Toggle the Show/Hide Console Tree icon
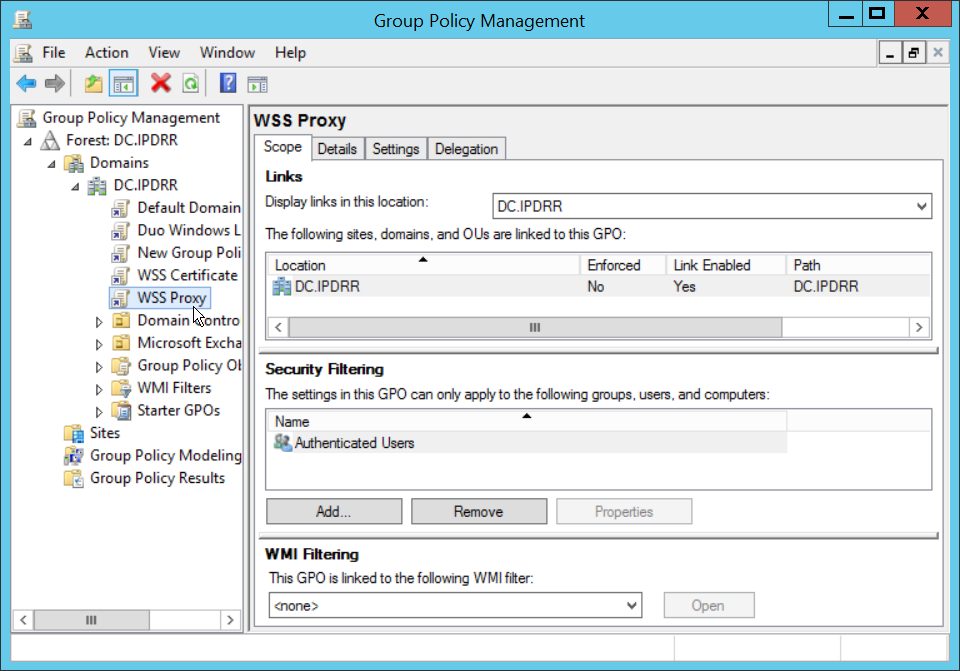960x671 pixels. click(x=123, y=84)
